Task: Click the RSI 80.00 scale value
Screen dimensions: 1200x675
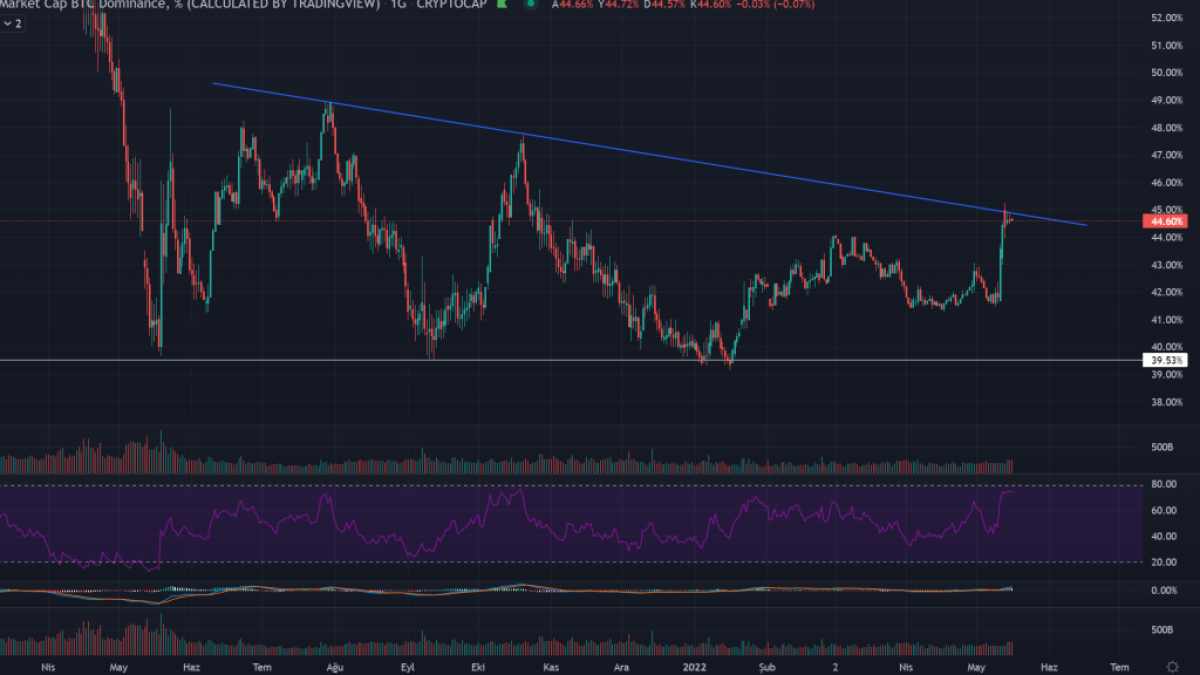Action: point(1162,484)
